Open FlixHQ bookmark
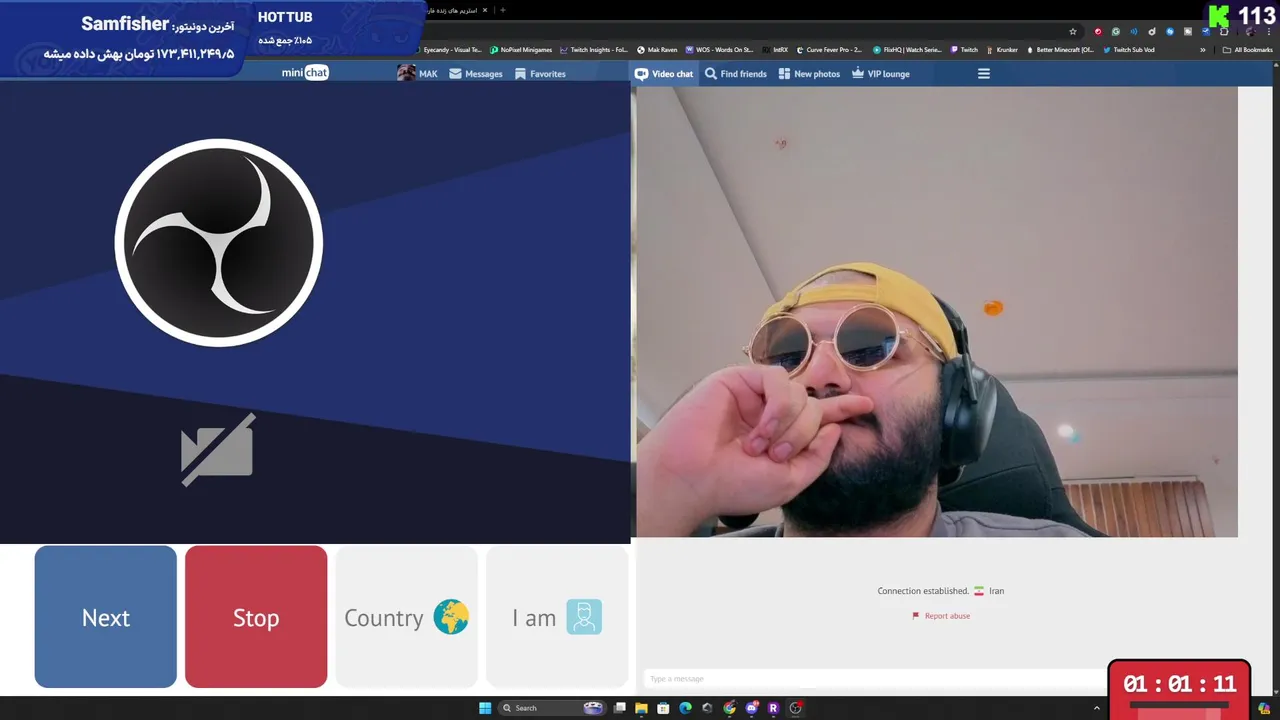This screenshot has width=1280, height=720. 907,50
